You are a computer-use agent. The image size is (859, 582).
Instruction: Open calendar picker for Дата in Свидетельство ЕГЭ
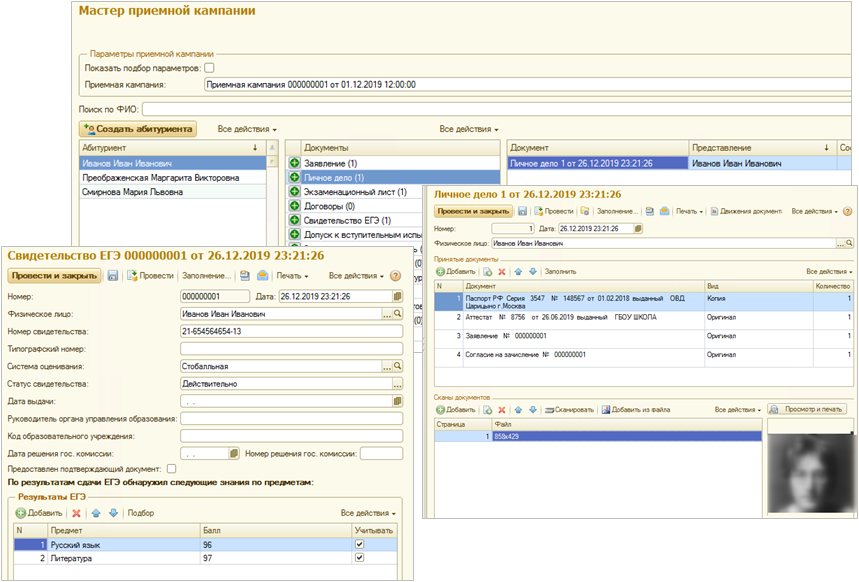(397, 296)
